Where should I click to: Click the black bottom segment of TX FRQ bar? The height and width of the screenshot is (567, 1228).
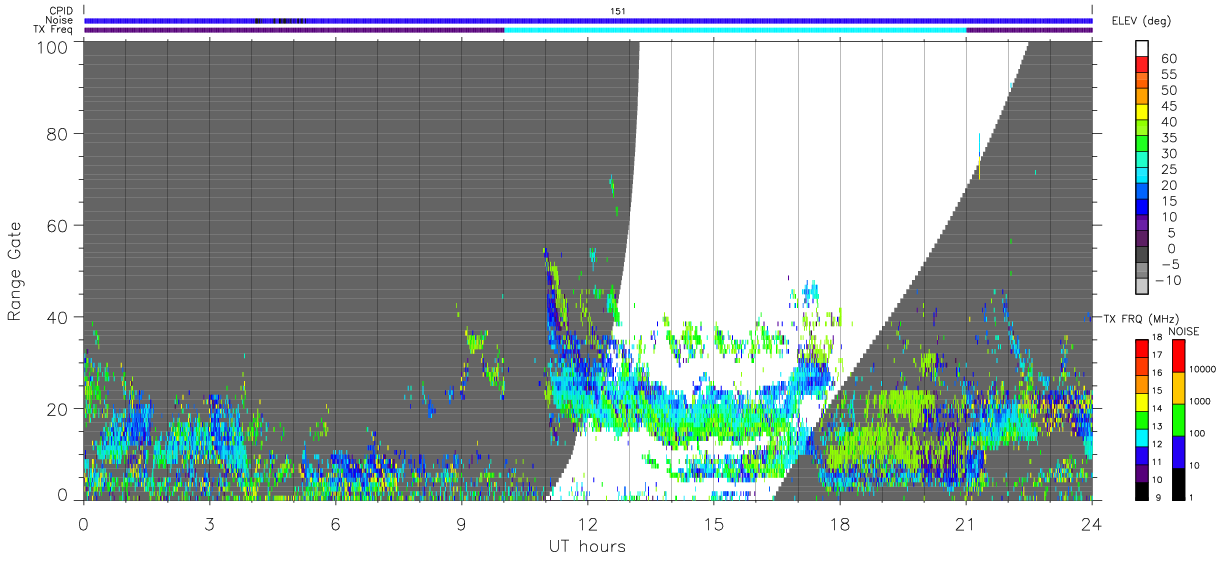pos(1142,491)
